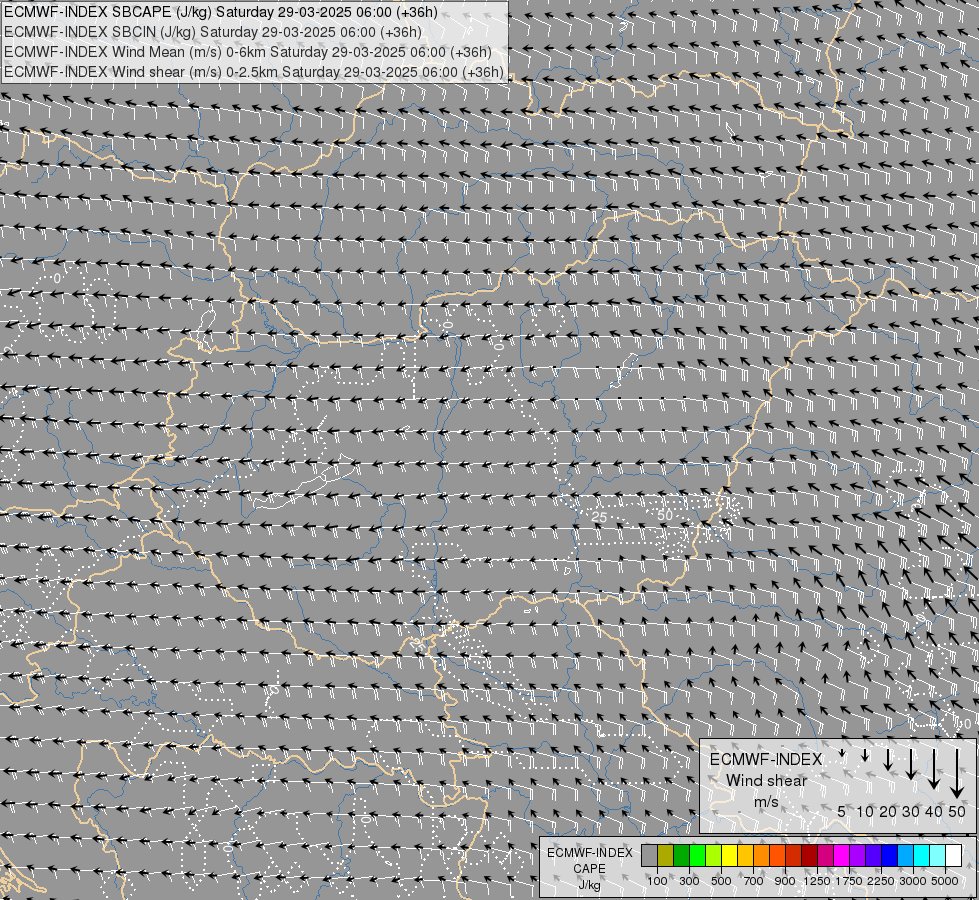Image resolution: width=979 pixels, height=900 pixels.
Task: Click the '700' CAPE legend label
Action: (754, 881)
